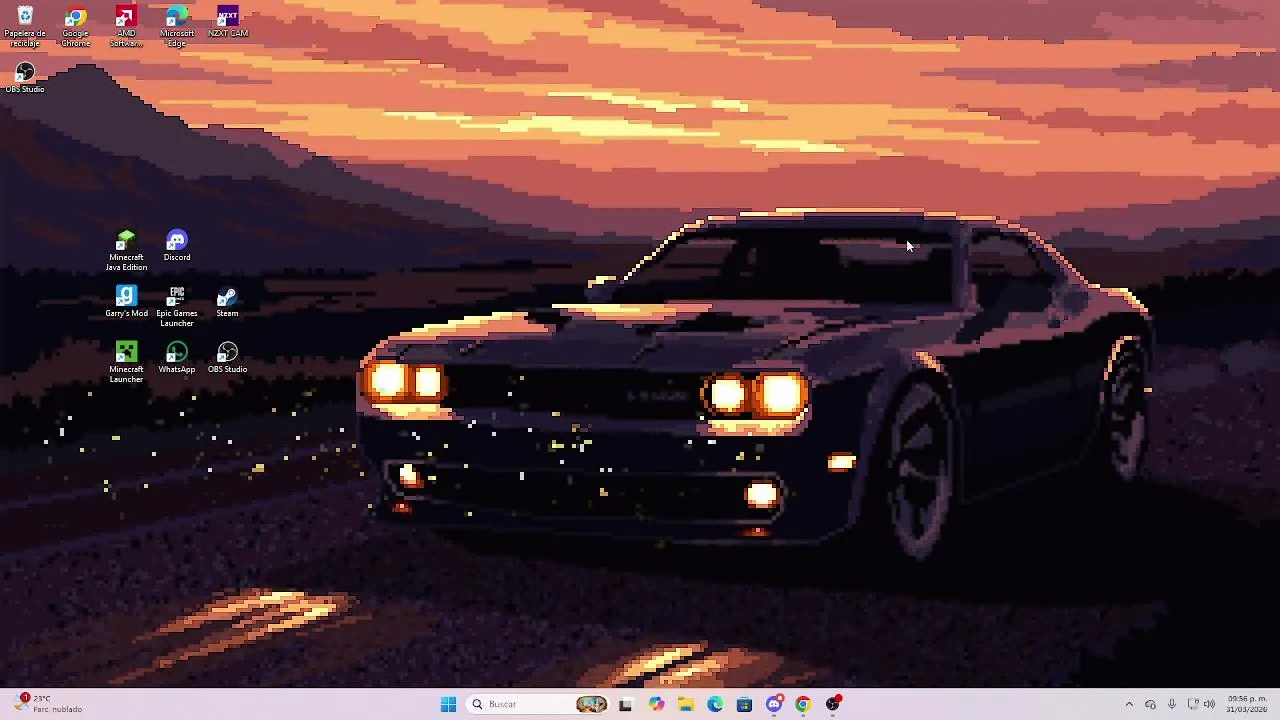
Task: Open Microsoft Store from the taskbar
Action: [744, 704]
